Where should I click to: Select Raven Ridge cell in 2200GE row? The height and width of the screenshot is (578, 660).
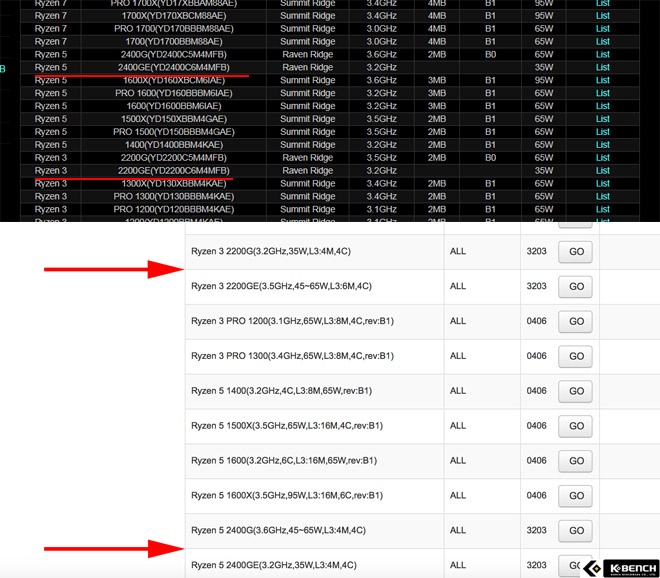308,170
